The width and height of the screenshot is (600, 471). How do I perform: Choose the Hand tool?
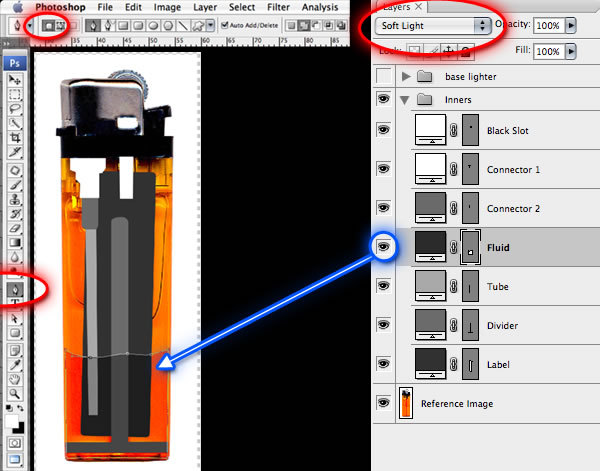click(15, 379)
